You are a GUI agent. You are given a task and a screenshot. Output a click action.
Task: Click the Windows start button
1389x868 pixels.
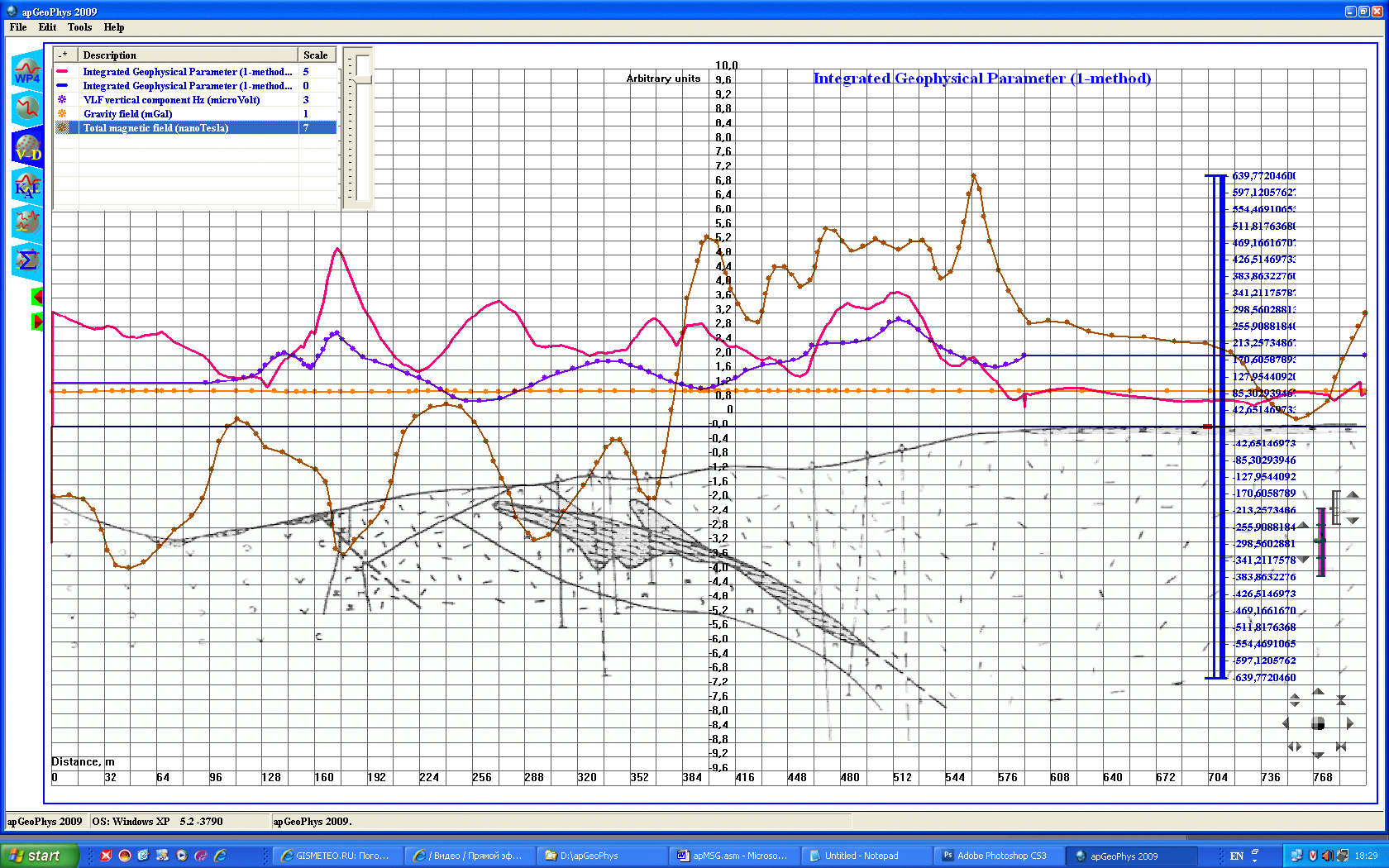click(38, 856)
